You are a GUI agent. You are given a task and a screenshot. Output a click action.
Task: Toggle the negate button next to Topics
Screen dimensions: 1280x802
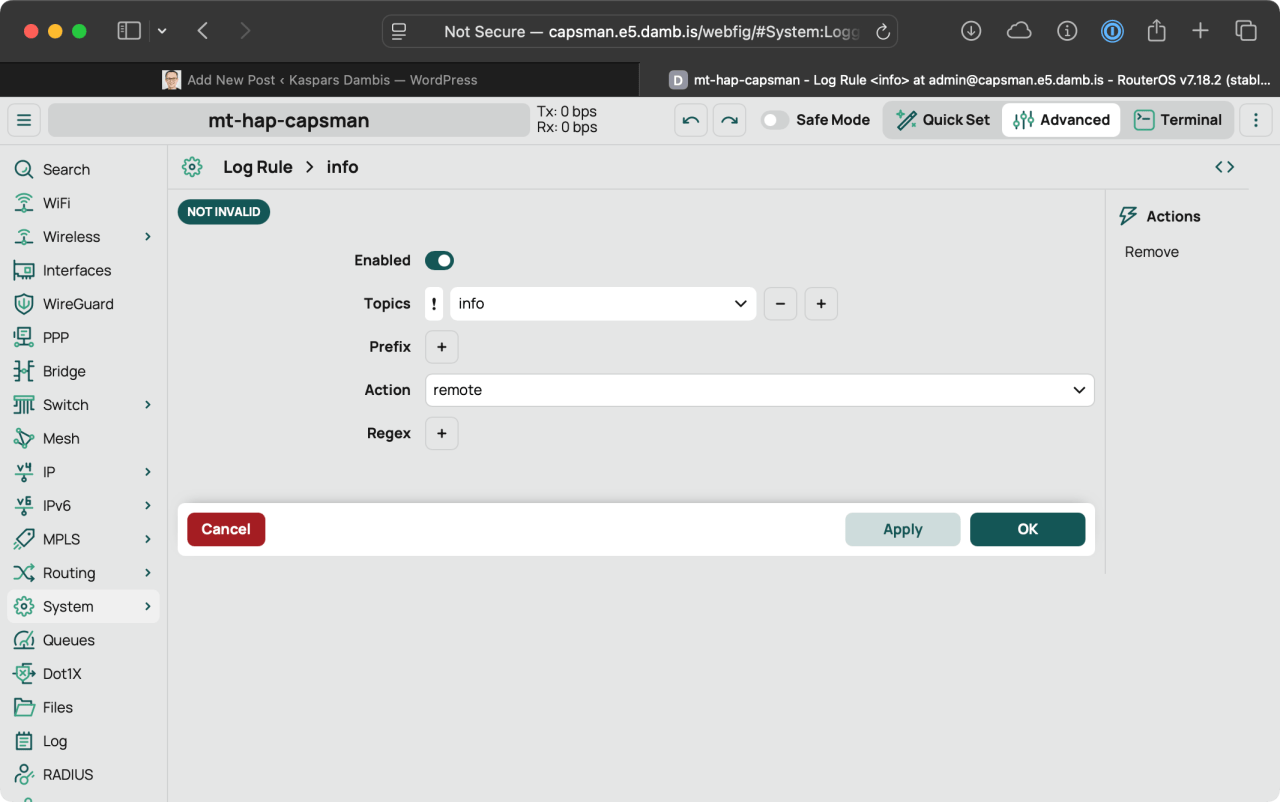433,303
